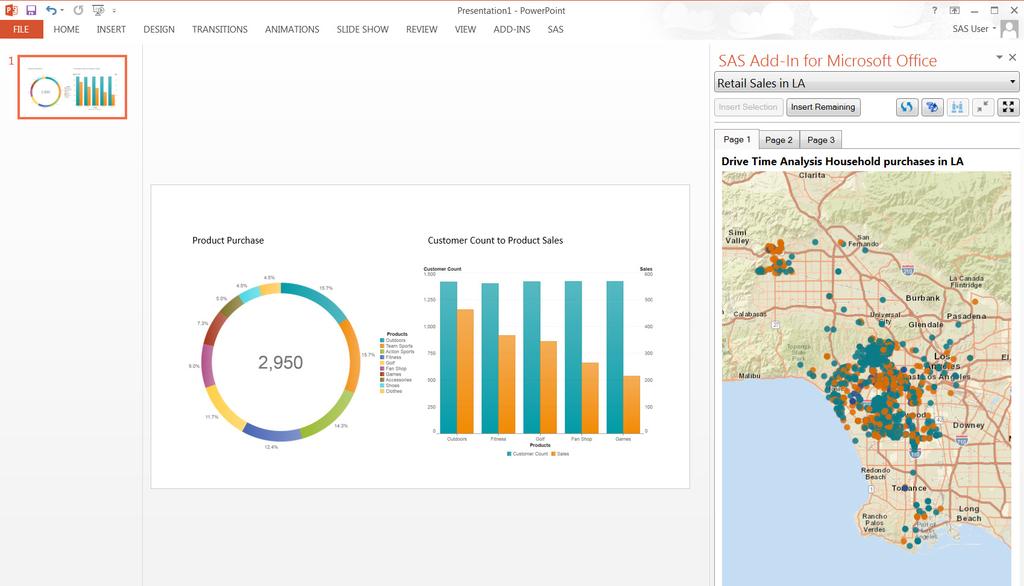Open the SLIDE SHOW ribbon tab
Screen dimensions: 1024x586
362,29
